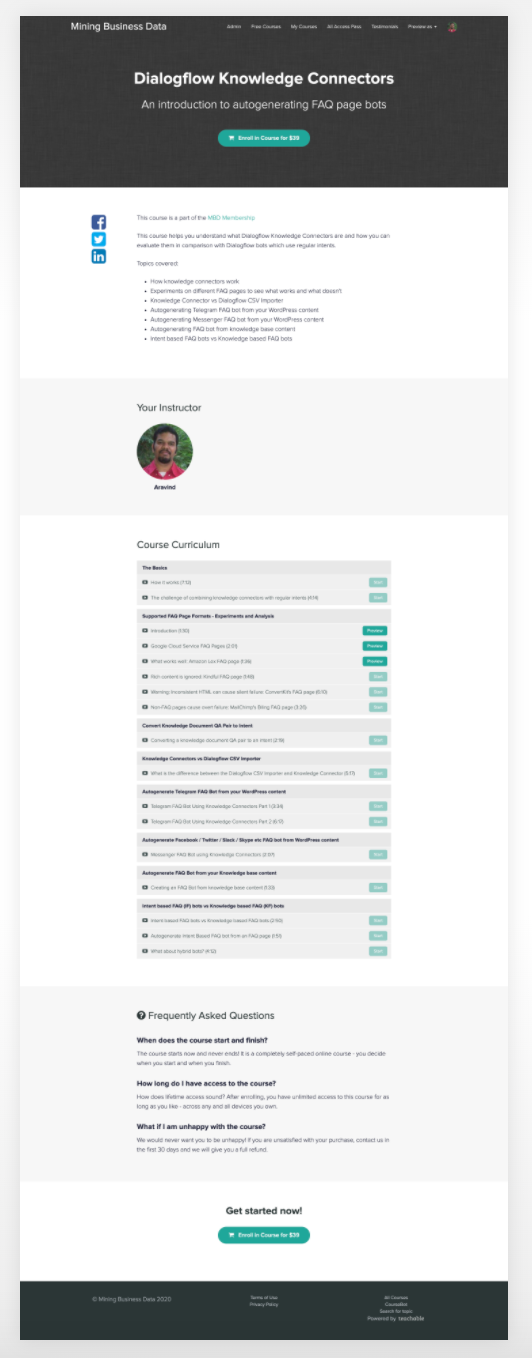Share the course on Facebook

click(99, 222)
